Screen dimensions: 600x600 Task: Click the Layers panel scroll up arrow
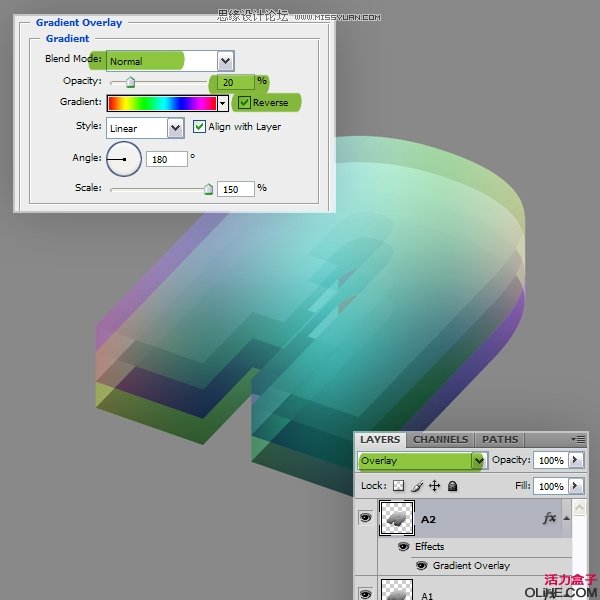[x=579, y=508]
